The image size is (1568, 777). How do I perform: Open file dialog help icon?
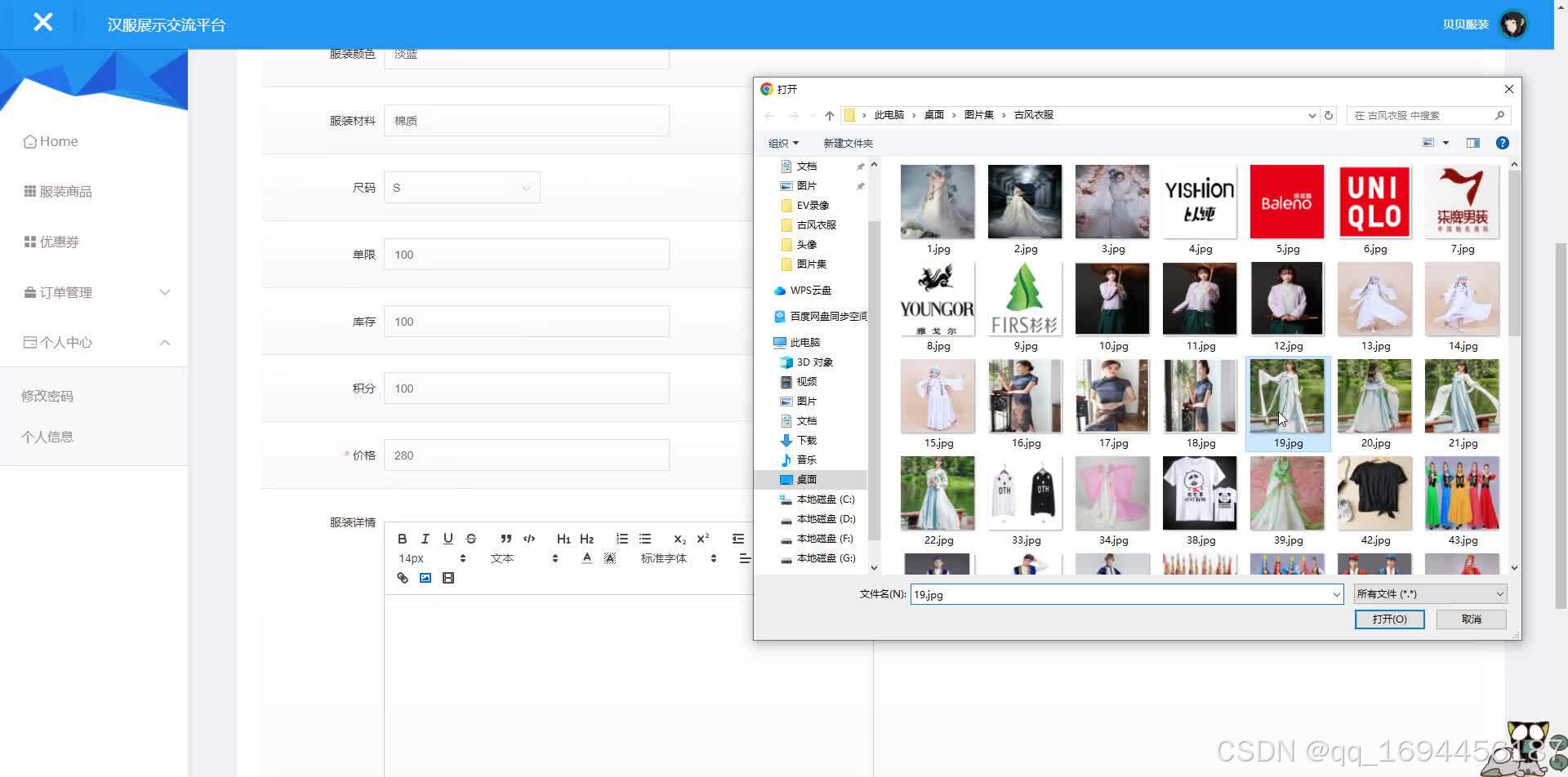tap(1502, 143)
